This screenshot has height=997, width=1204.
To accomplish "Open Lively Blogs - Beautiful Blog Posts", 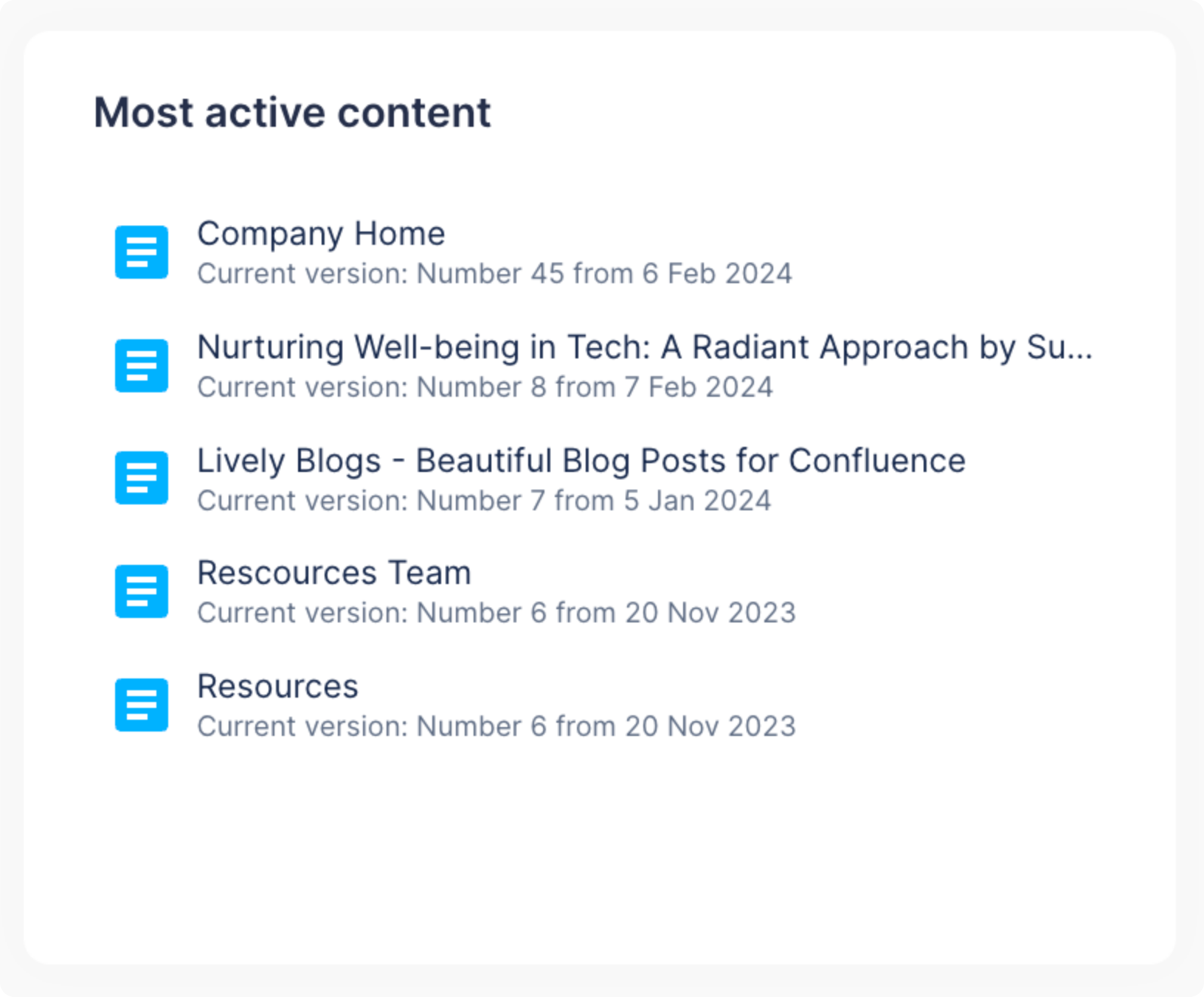I will coord(581,460).
